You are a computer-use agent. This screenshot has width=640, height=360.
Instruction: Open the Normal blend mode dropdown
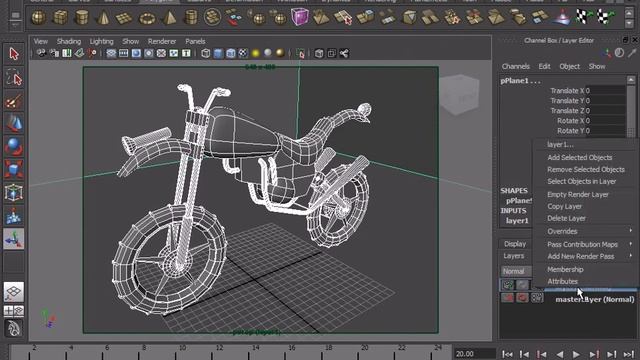tap(517, 271)
